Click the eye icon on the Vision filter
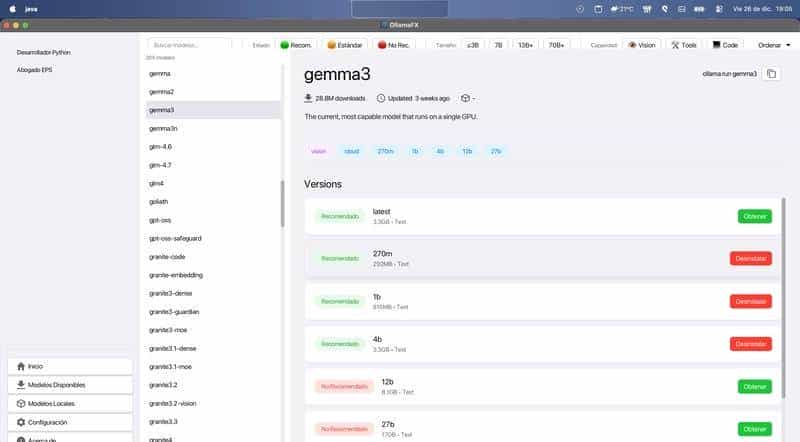Image resolution: width=800 pixels, height=442 pixels. pyautogui.click(x=631, y=45)
